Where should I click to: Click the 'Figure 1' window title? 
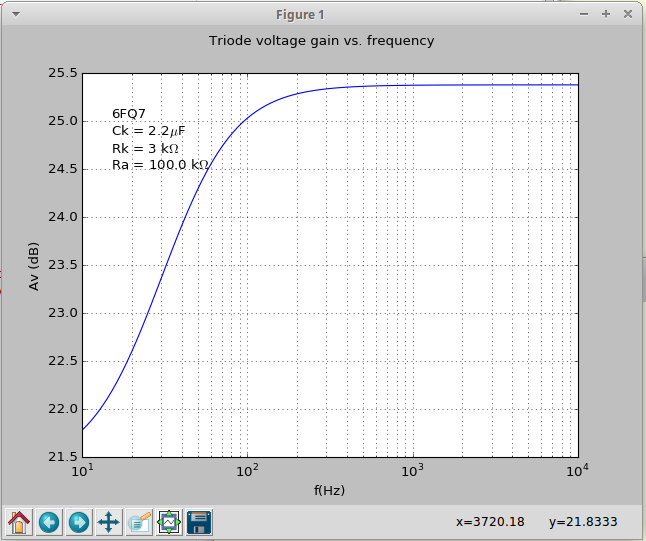[x=300, y=15]
